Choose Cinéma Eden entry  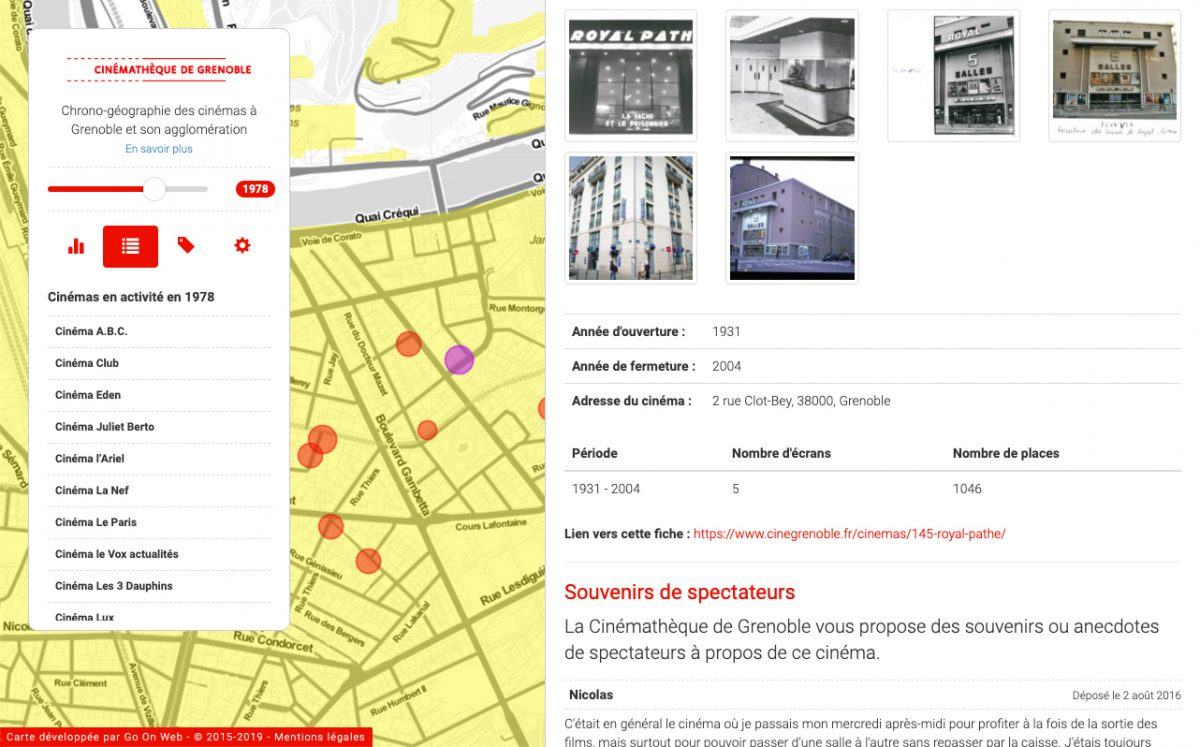click(88, 395)
